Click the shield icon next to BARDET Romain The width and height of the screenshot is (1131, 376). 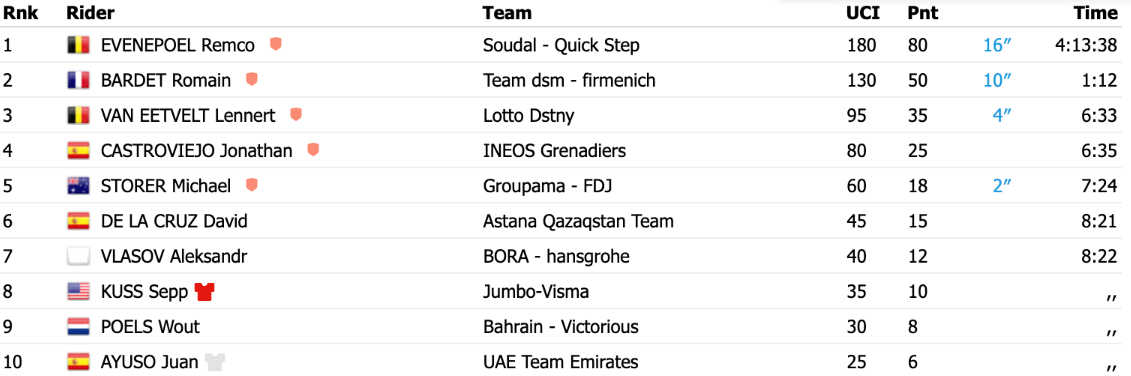click(252, 79)
